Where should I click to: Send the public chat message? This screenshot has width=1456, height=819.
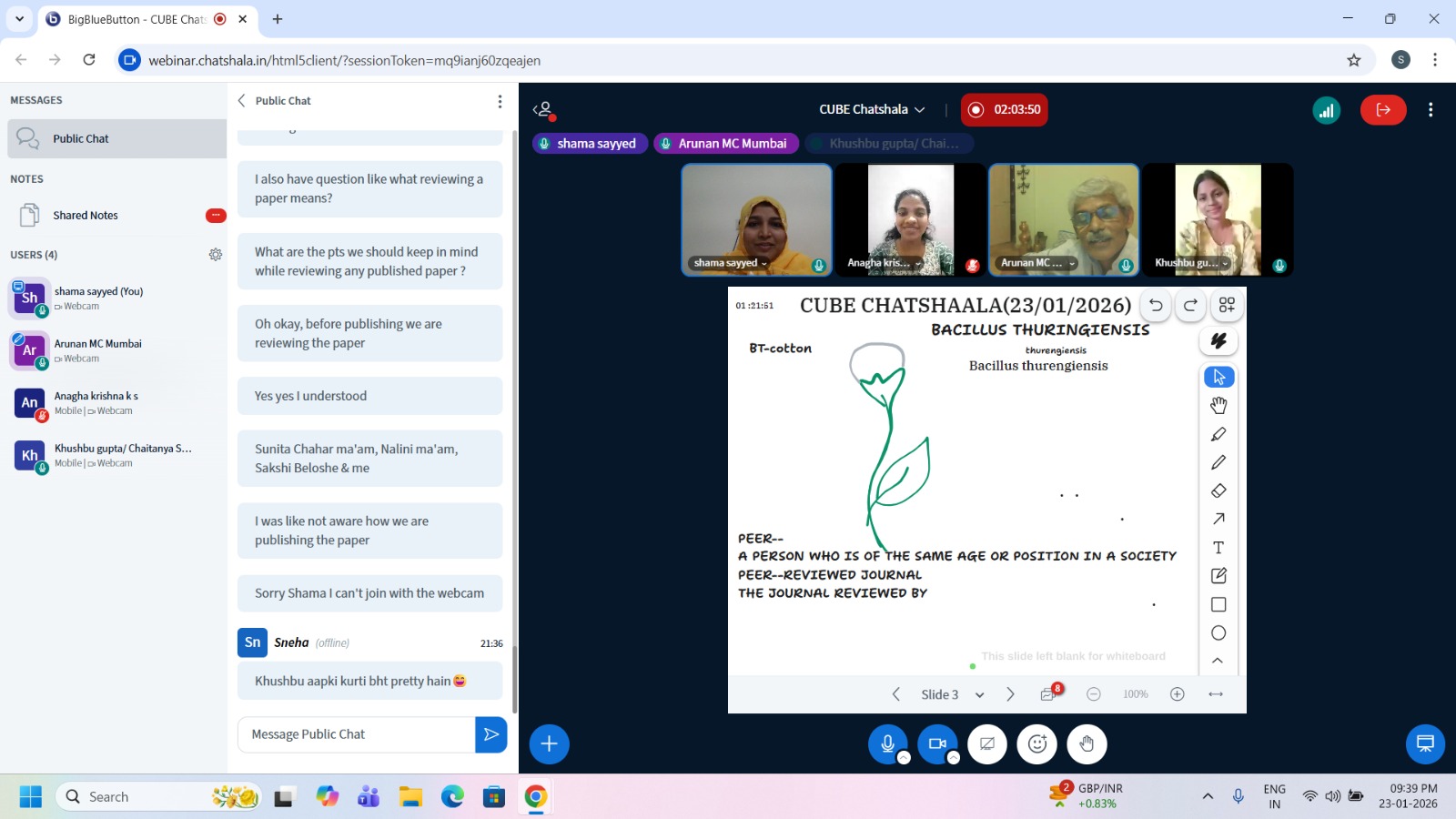tap(490, 734)
